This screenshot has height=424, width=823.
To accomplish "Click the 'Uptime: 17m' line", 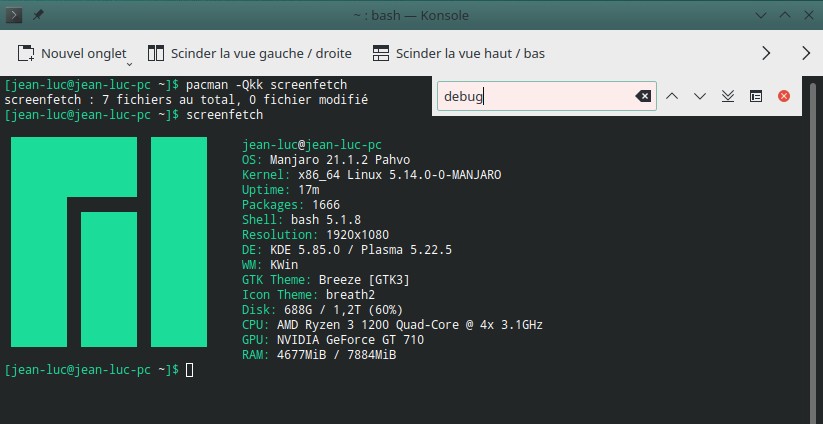I will (280, 189).
